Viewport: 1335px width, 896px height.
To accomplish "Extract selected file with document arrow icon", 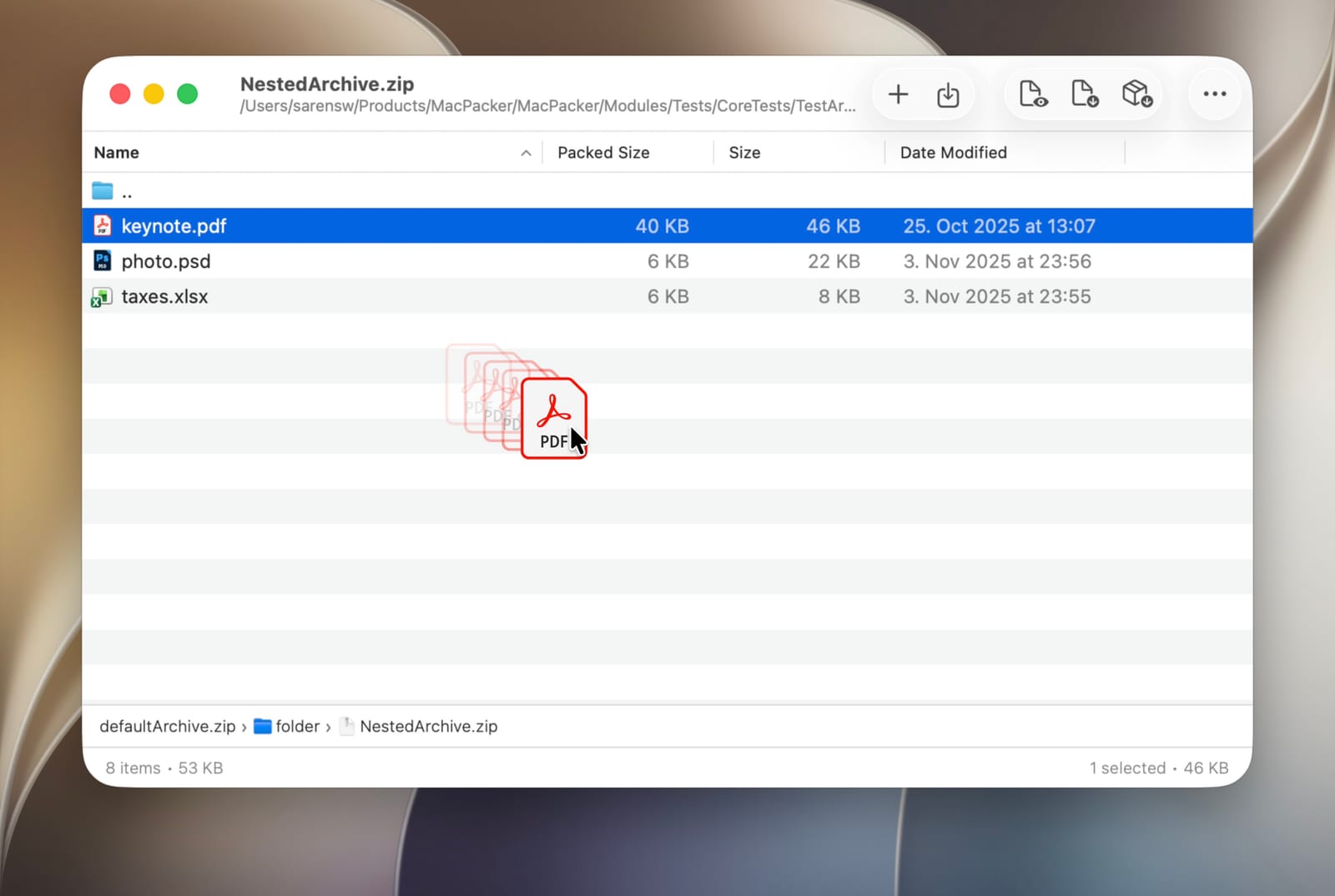I will click(x=1085, y=93).
